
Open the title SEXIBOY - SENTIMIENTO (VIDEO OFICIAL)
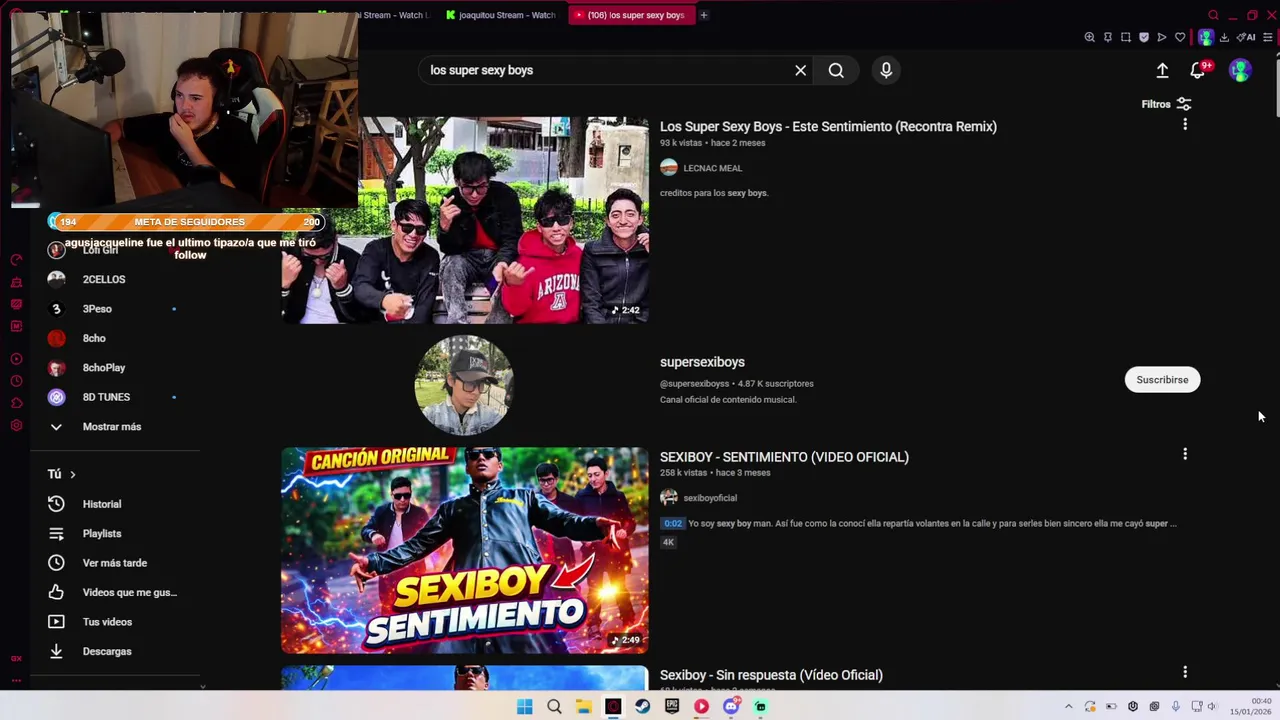click(784, 457)
